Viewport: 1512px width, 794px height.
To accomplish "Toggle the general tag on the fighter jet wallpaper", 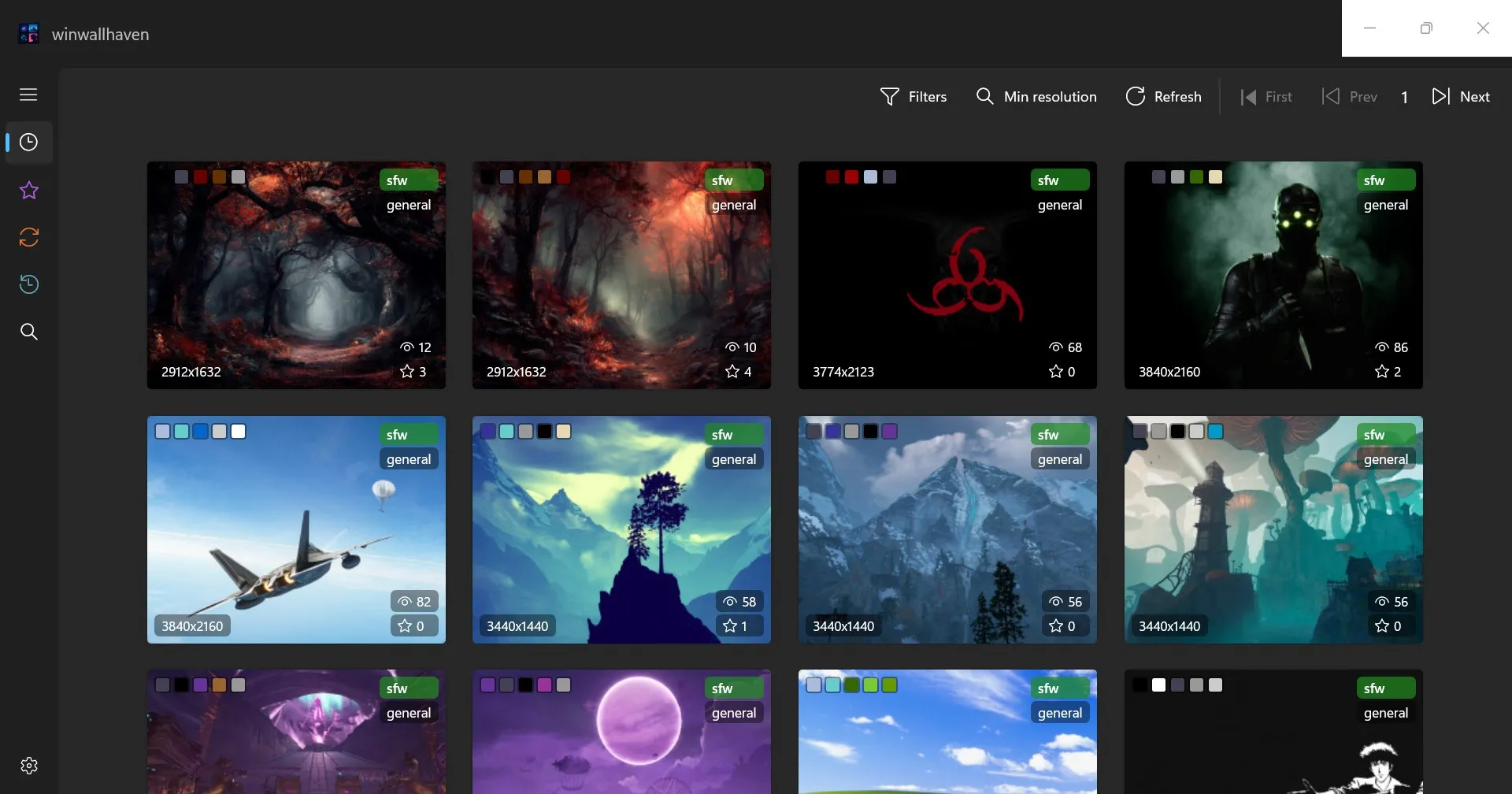I will pos(408,458).
